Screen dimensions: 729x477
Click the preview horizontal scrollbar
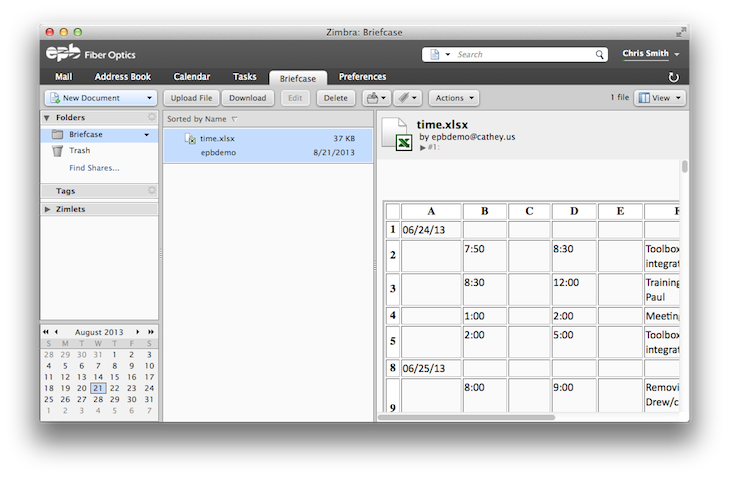(466, 417)
